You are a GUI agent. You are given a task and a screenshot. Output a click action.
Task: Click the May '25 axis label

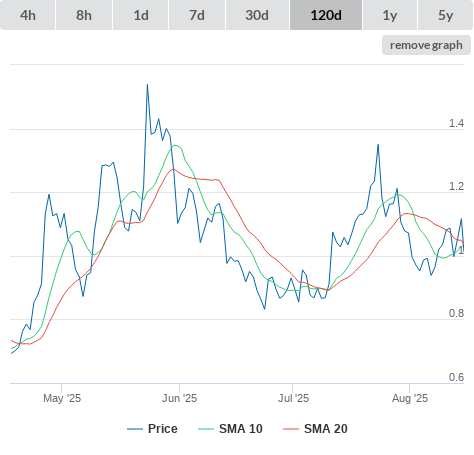point(62,398)
